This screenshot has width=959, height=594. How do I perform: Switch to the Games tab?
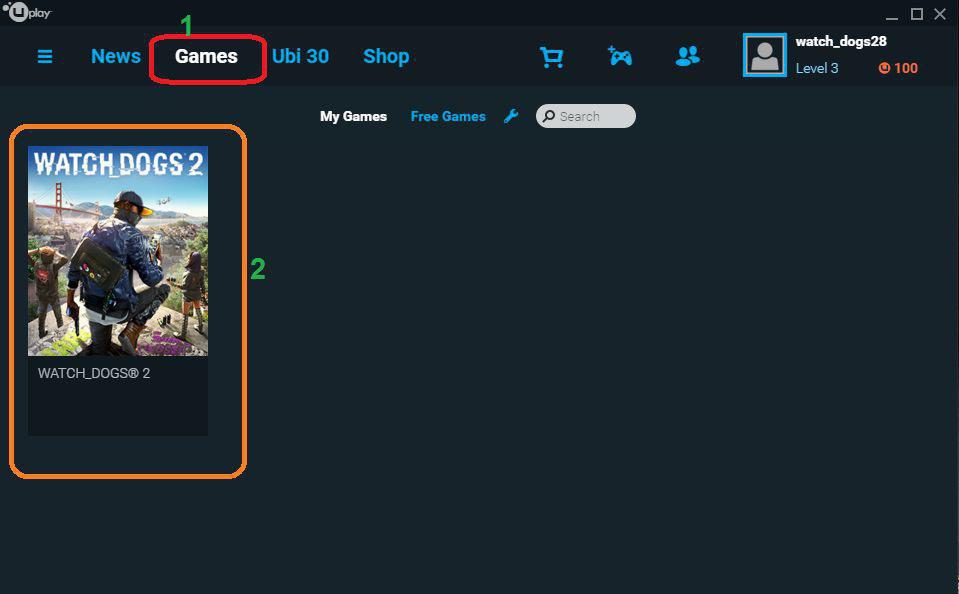[x=207, y=57]
